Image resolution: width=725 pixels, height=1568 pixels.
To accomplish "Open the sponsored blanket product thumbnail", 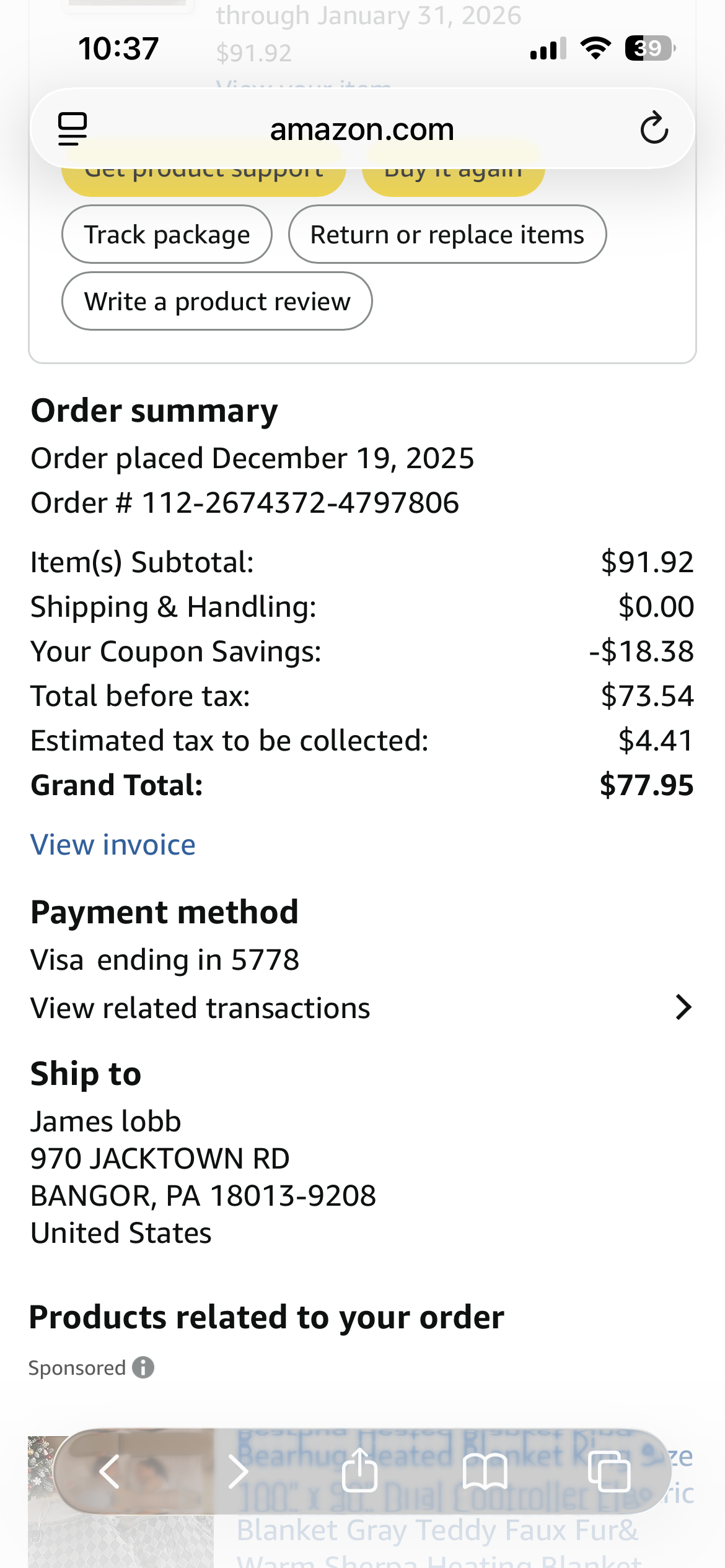I will tap(121, 1502).
